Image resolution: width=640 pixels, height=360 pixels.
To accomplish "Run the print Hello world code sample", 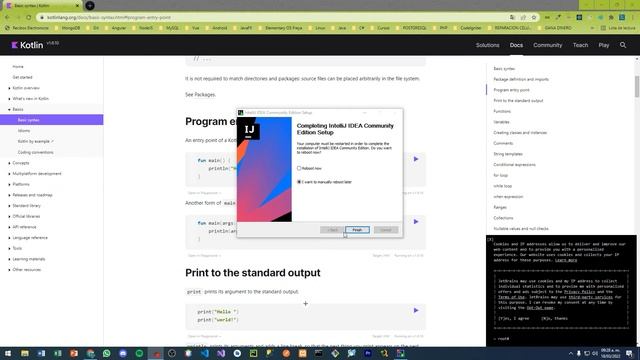I will coord(416,311).
